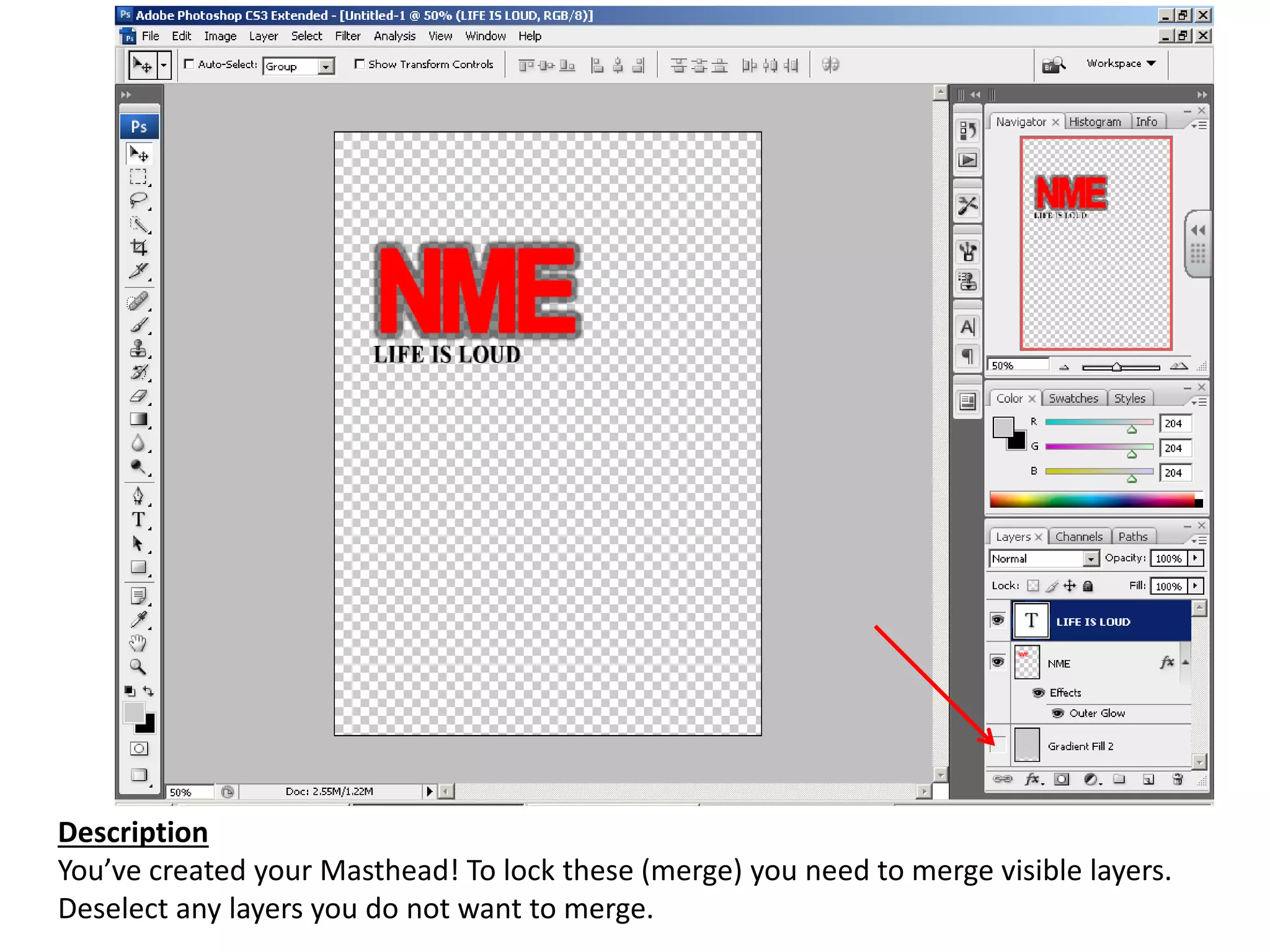Select the Crop tool

[138, 248]
